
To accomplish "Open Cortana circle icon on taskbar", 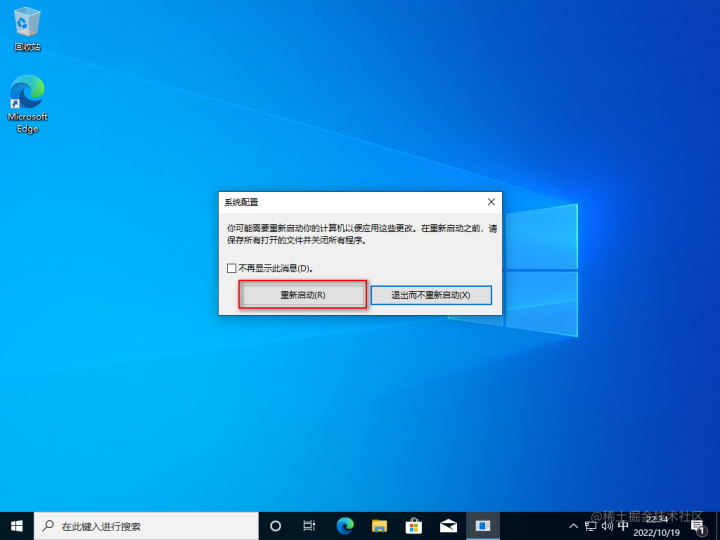I will tap(275, 526).
